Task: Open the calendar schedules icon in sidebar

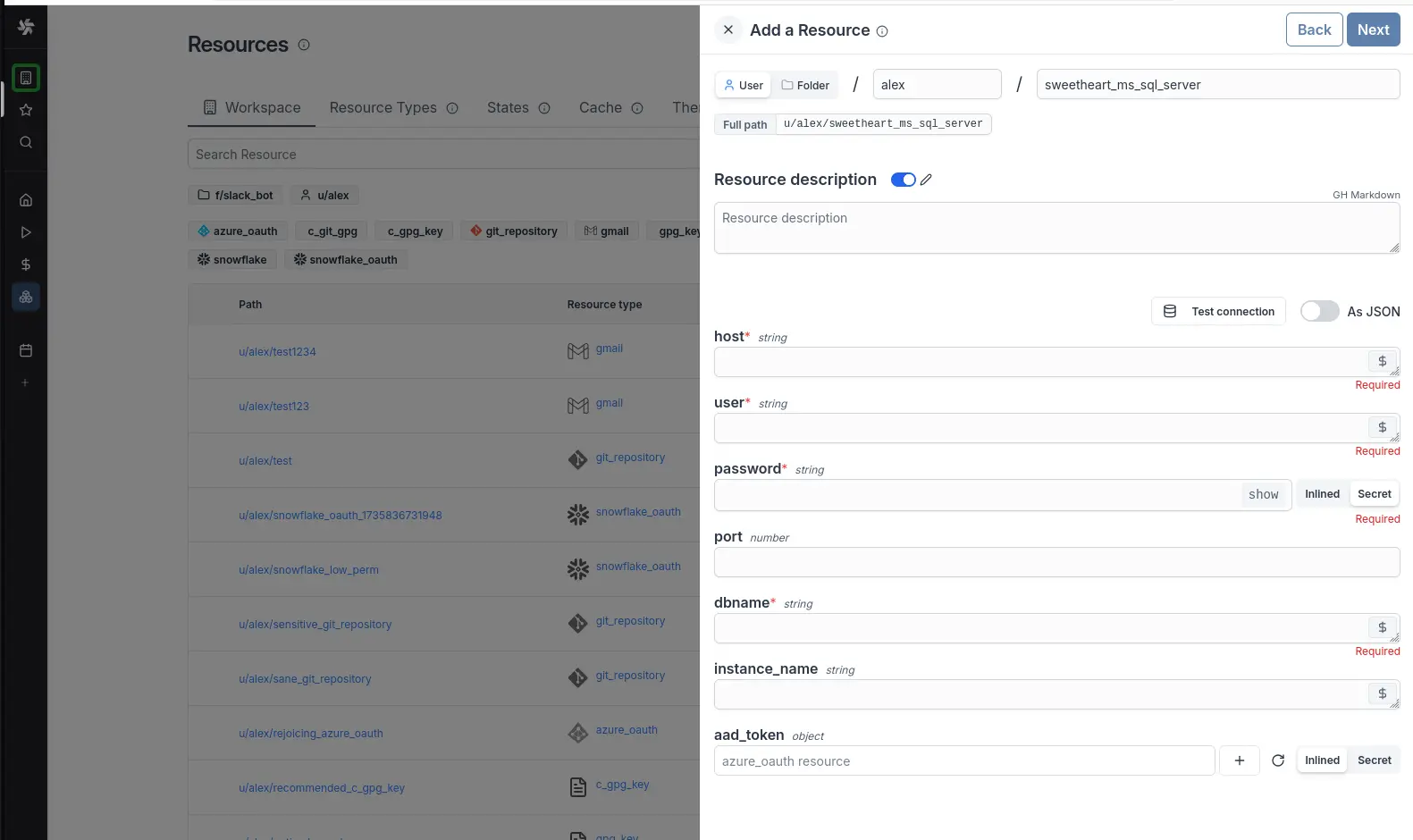Action: [26, 350]
